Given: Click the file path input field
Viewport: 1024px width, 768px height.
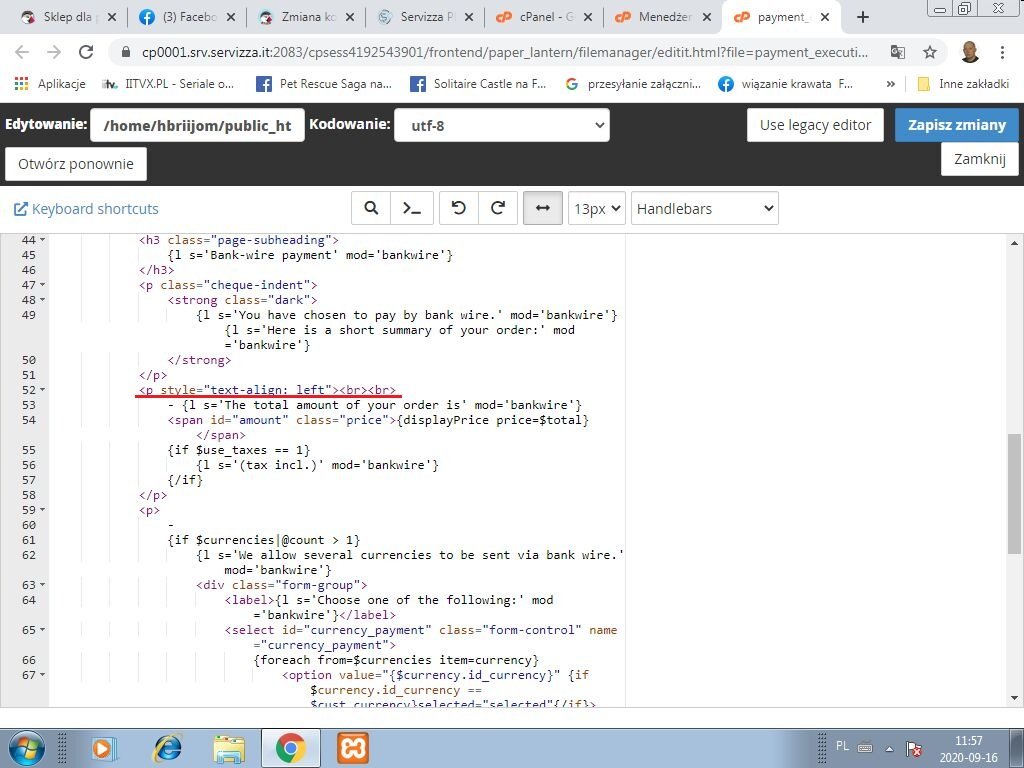Looking at the screenshot, I should [x=197, y=125].
